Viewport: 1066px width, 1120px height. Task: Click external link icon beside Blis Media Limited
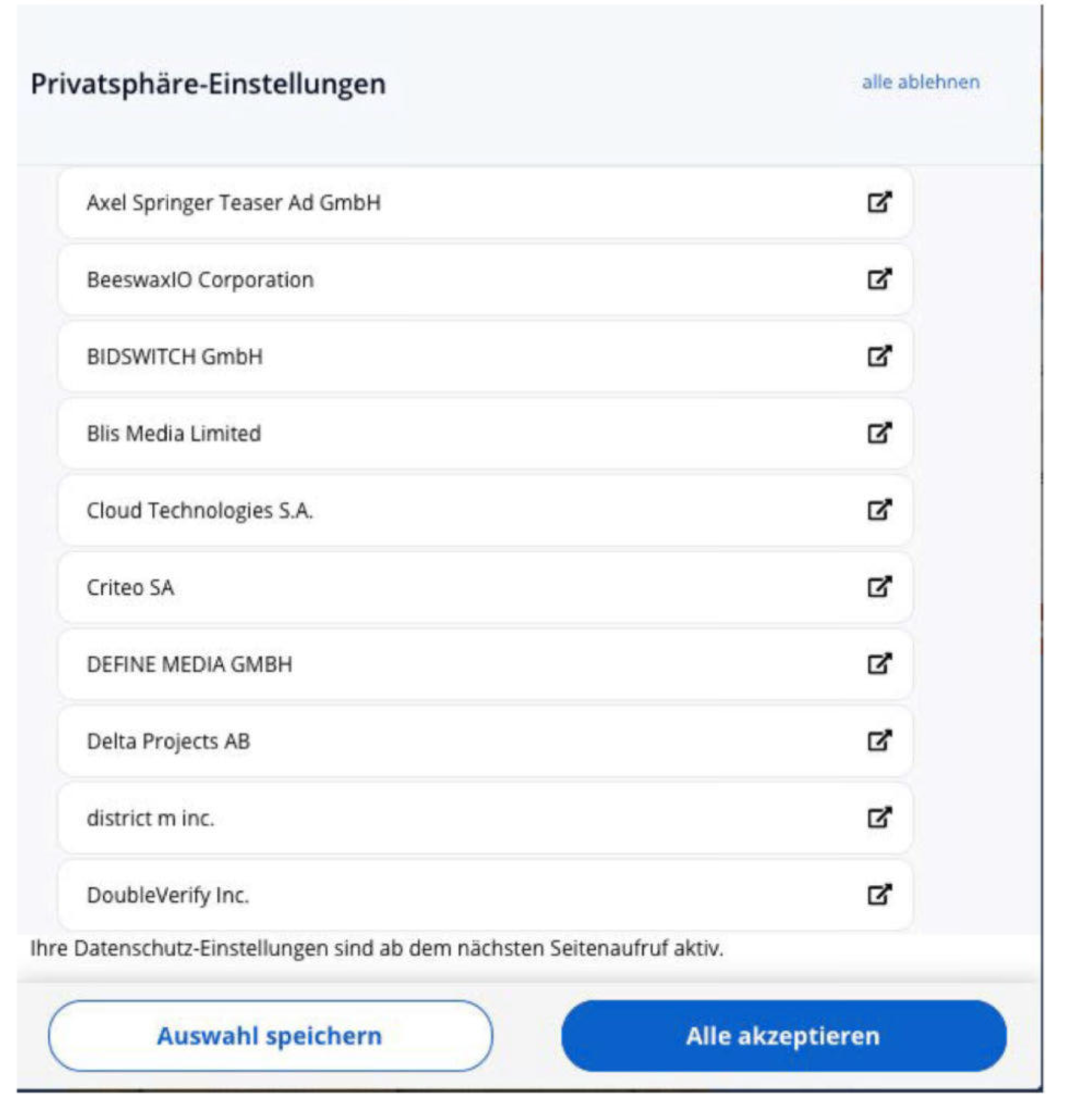coord(878,433)
